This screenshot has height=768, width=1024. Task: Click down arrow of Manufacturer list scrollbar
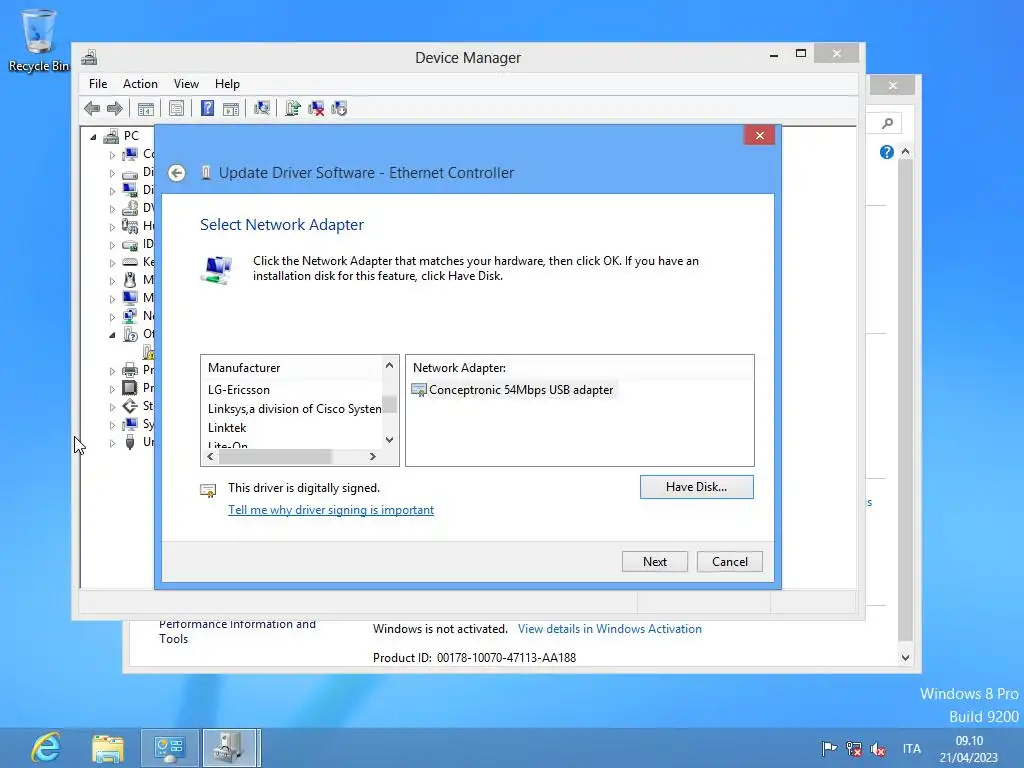(x=389, y=440)
